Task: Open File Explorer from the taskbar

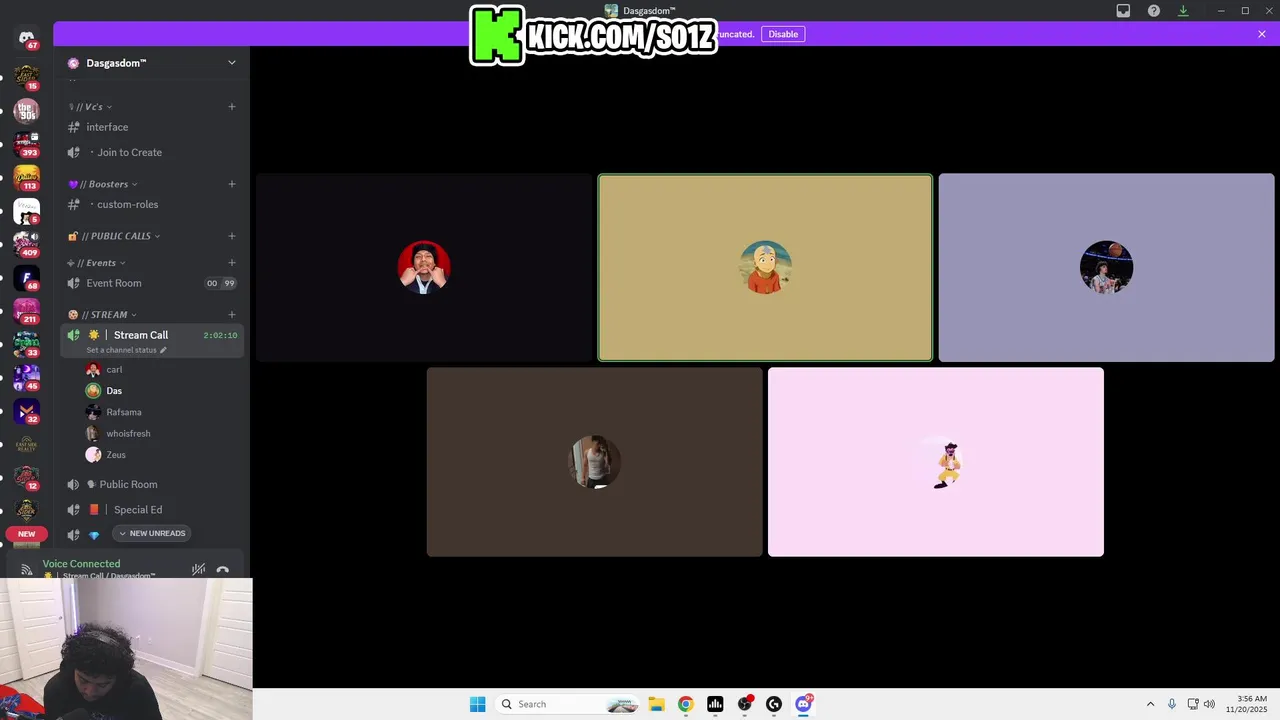Action: click(x=656, y=704)
